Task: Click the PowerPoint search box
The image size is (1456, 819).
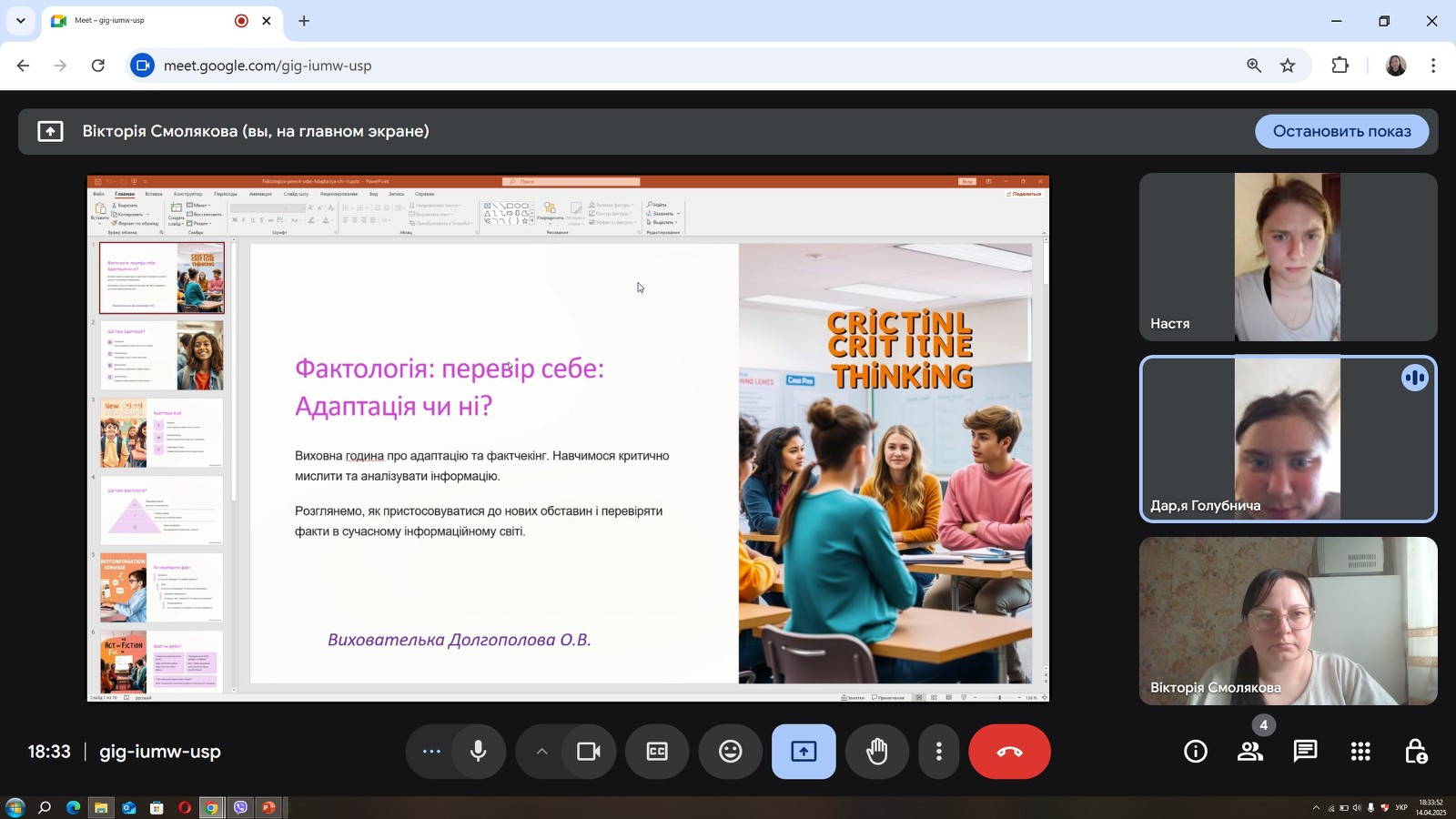Action: pyautogui.click(x=571, y=181)
